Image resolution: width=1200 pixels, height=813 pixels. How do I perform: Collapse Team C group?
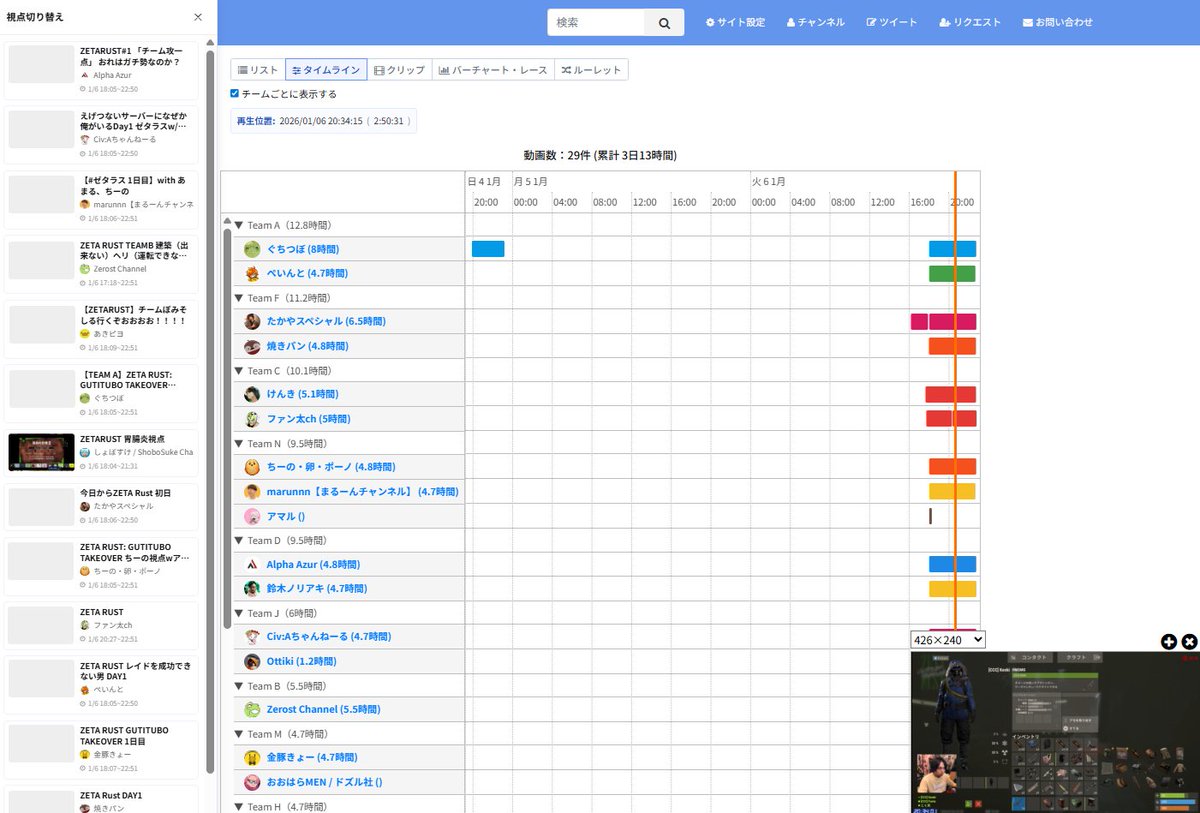coord(239,371)
